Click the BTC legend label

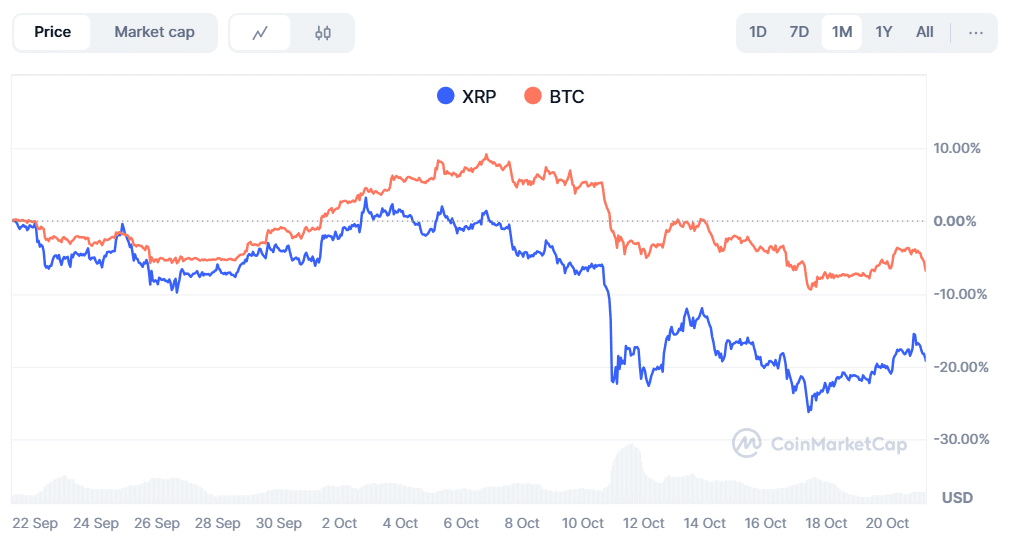coord(567,97)
